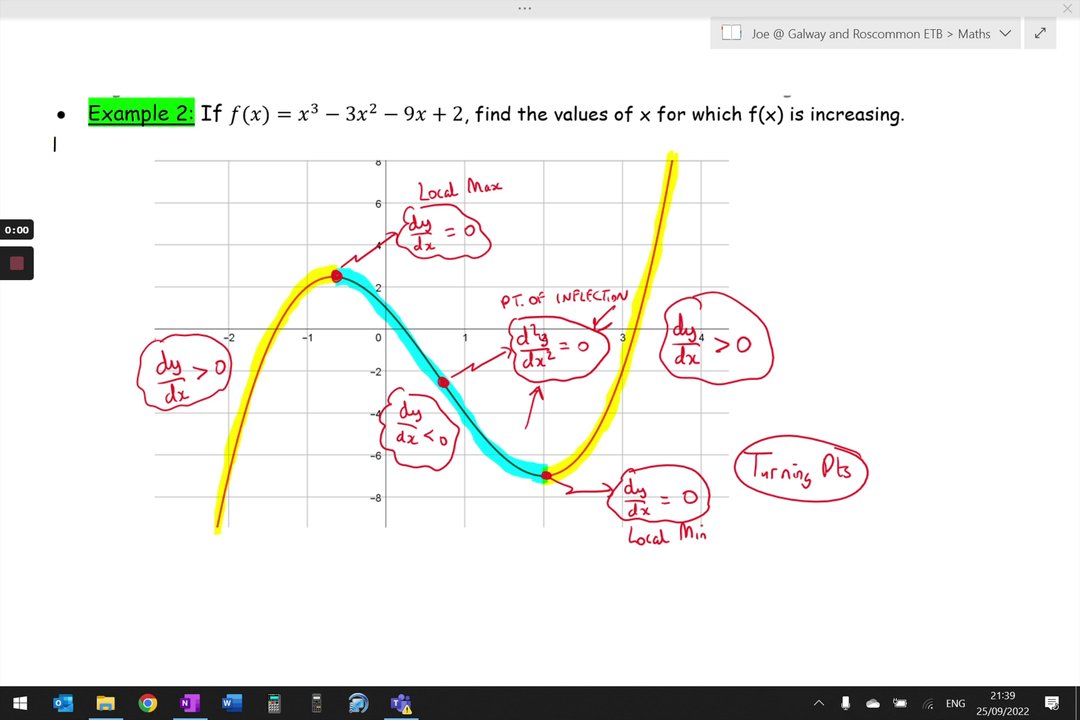Click the handwritten 'Local Max' label
The width and height of the screenshot is (1080, 720).
(x=459, y=188)
